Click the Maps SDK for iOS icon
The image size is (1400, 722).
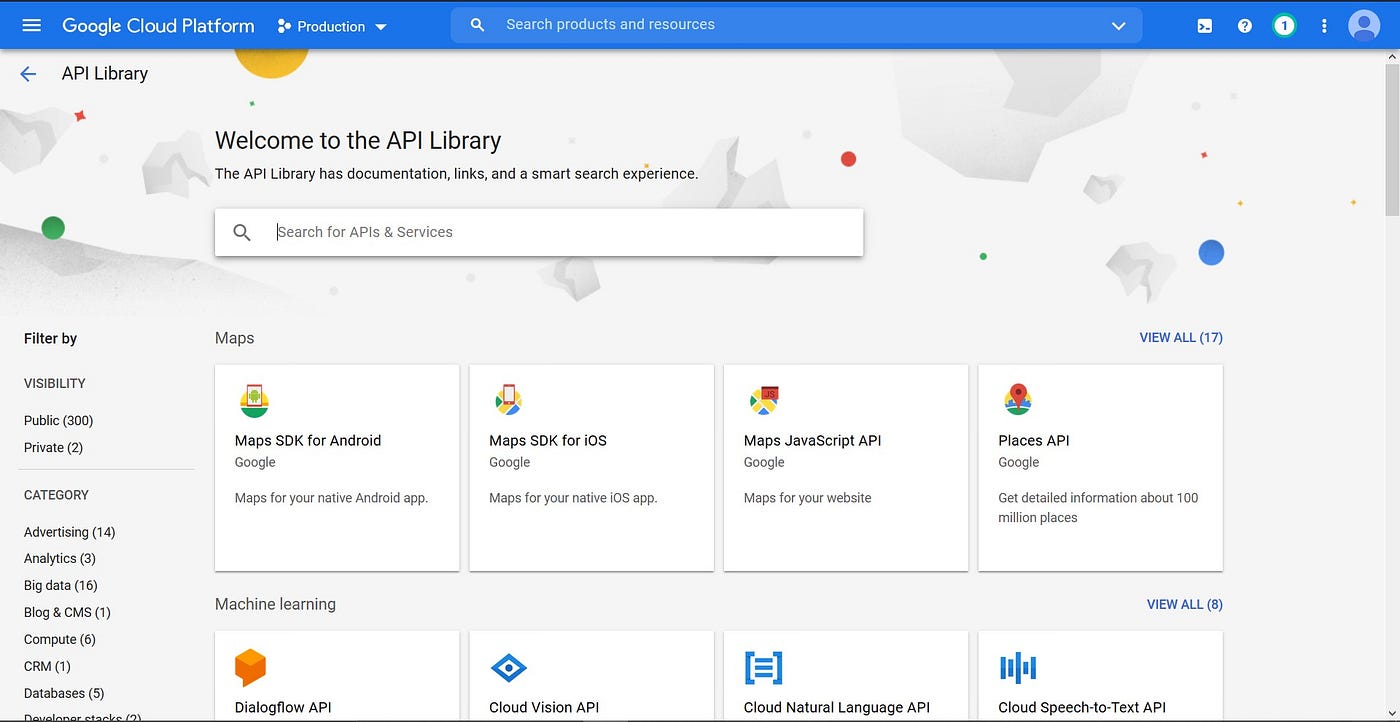point(509,401)
